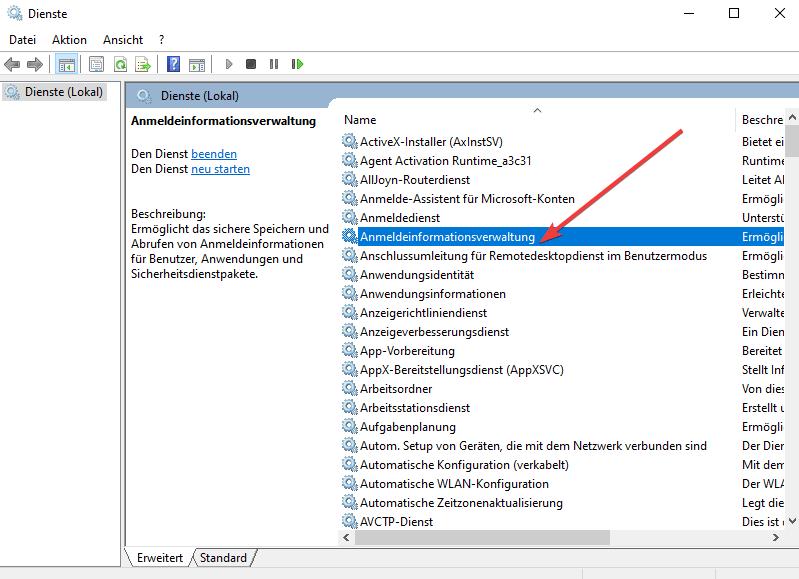Open the ? help menu
This screenshot has width=799, height=579.
[162, 40]
